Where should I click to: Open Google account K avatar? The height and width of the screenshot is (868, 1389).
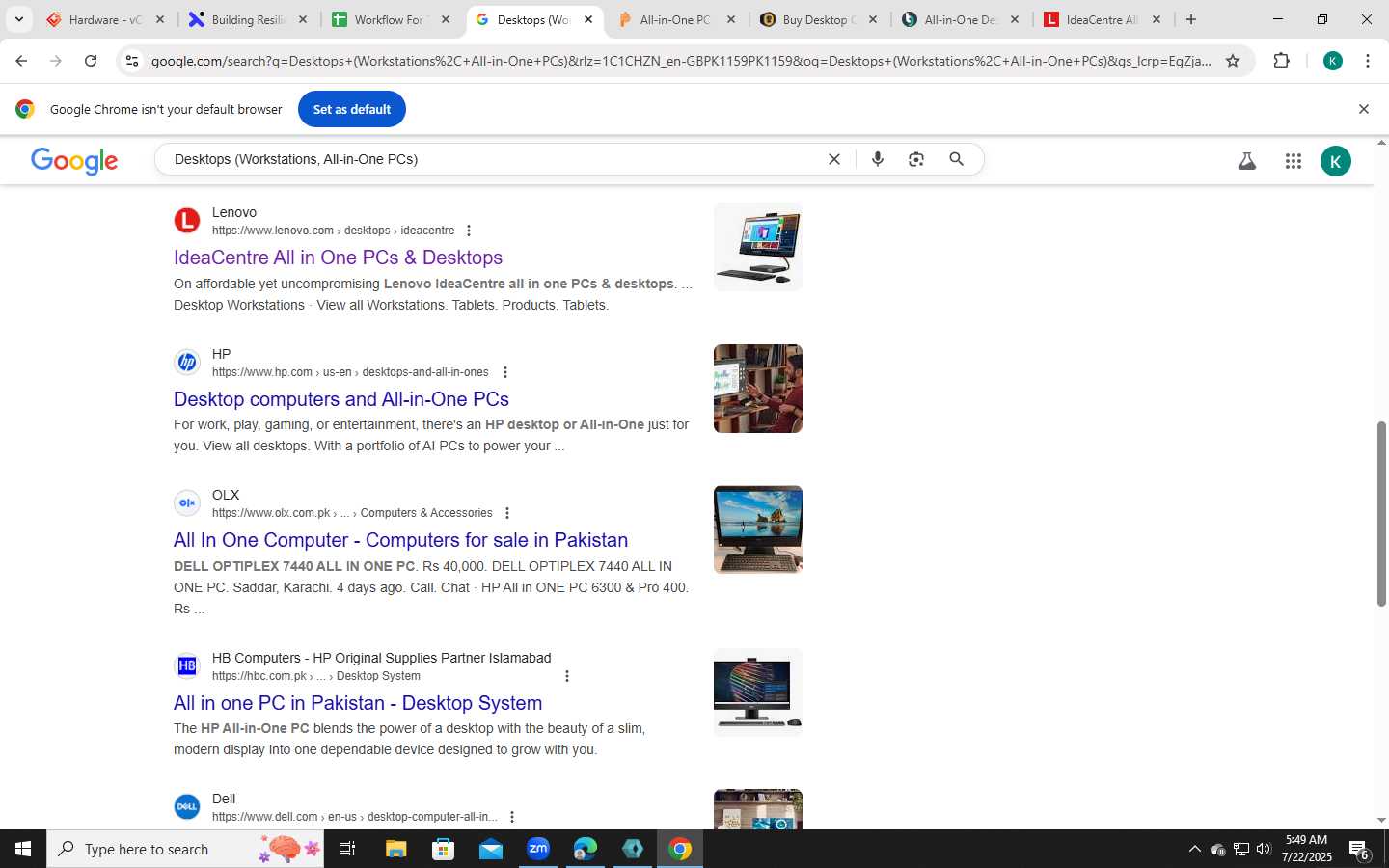click(x=1336, y=161)
